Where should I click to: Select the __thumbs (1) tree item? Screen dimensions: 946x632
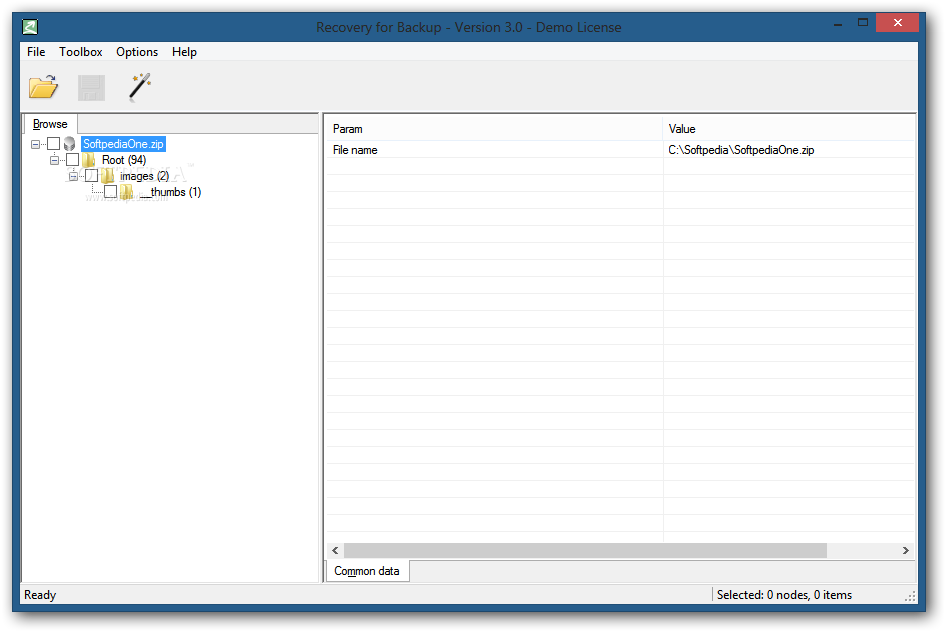[x=170, y=192]
